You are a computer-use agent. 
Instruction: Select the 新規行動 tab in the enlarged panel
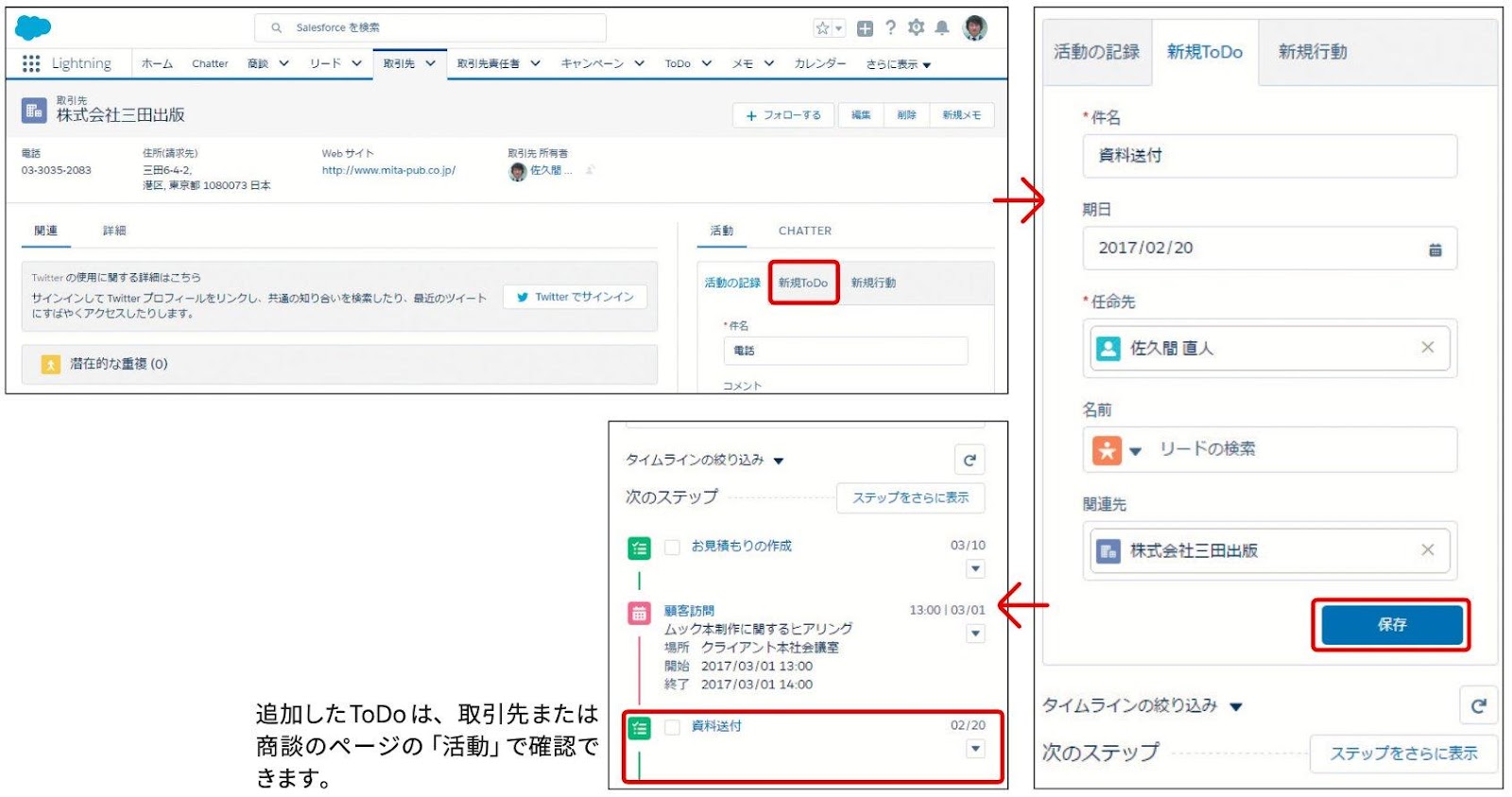1313,52
